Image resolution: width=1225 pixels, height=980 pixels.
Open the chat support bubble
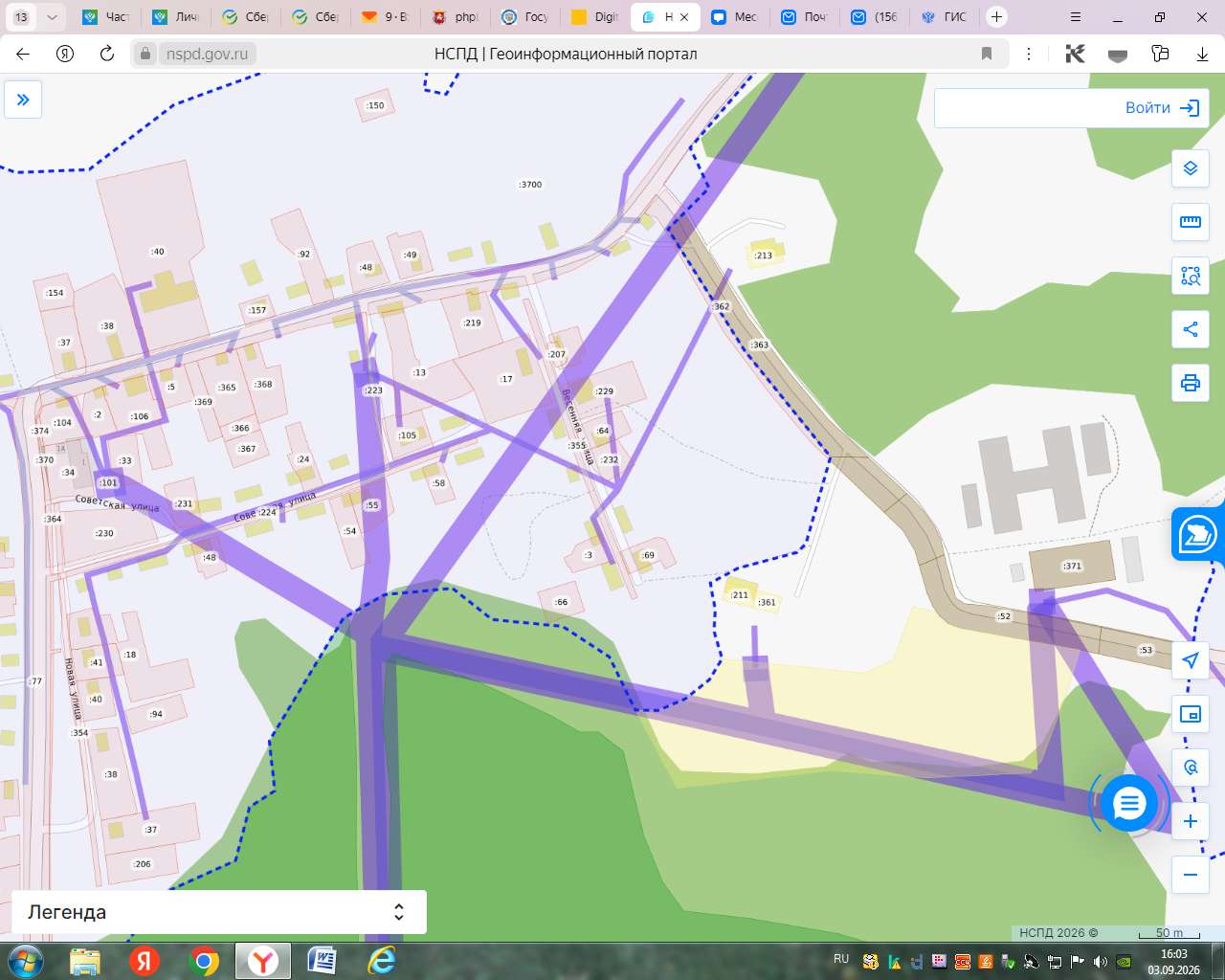[1129, 803]
